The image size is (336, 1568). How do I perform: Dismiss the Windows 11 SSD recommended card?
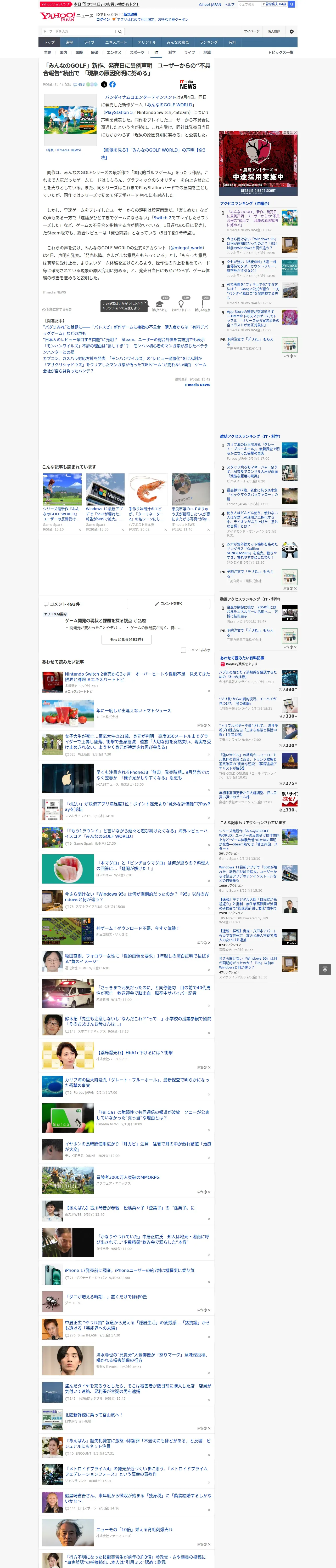(x=122, y=529)
